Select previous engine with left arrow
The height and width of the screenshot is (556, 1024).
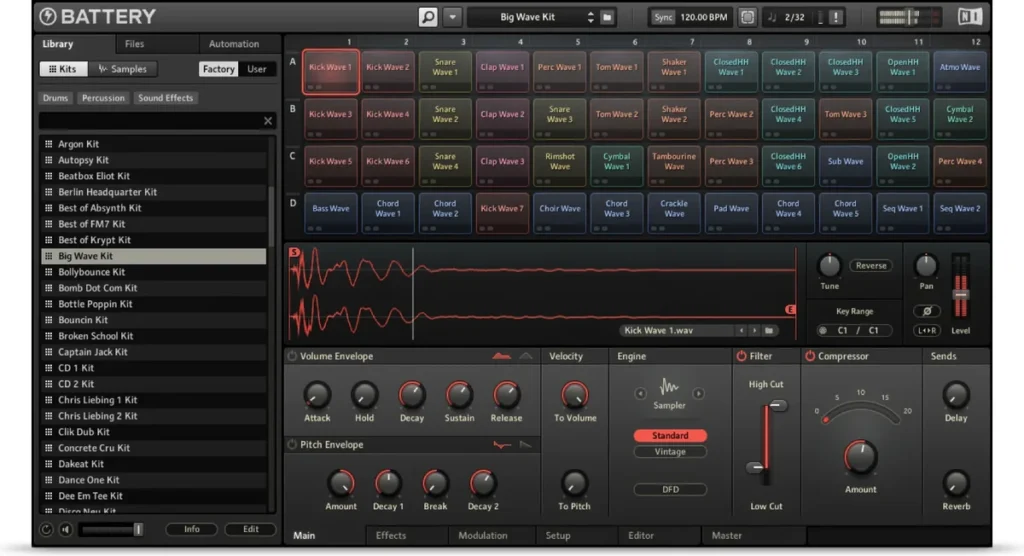(640, 393)
